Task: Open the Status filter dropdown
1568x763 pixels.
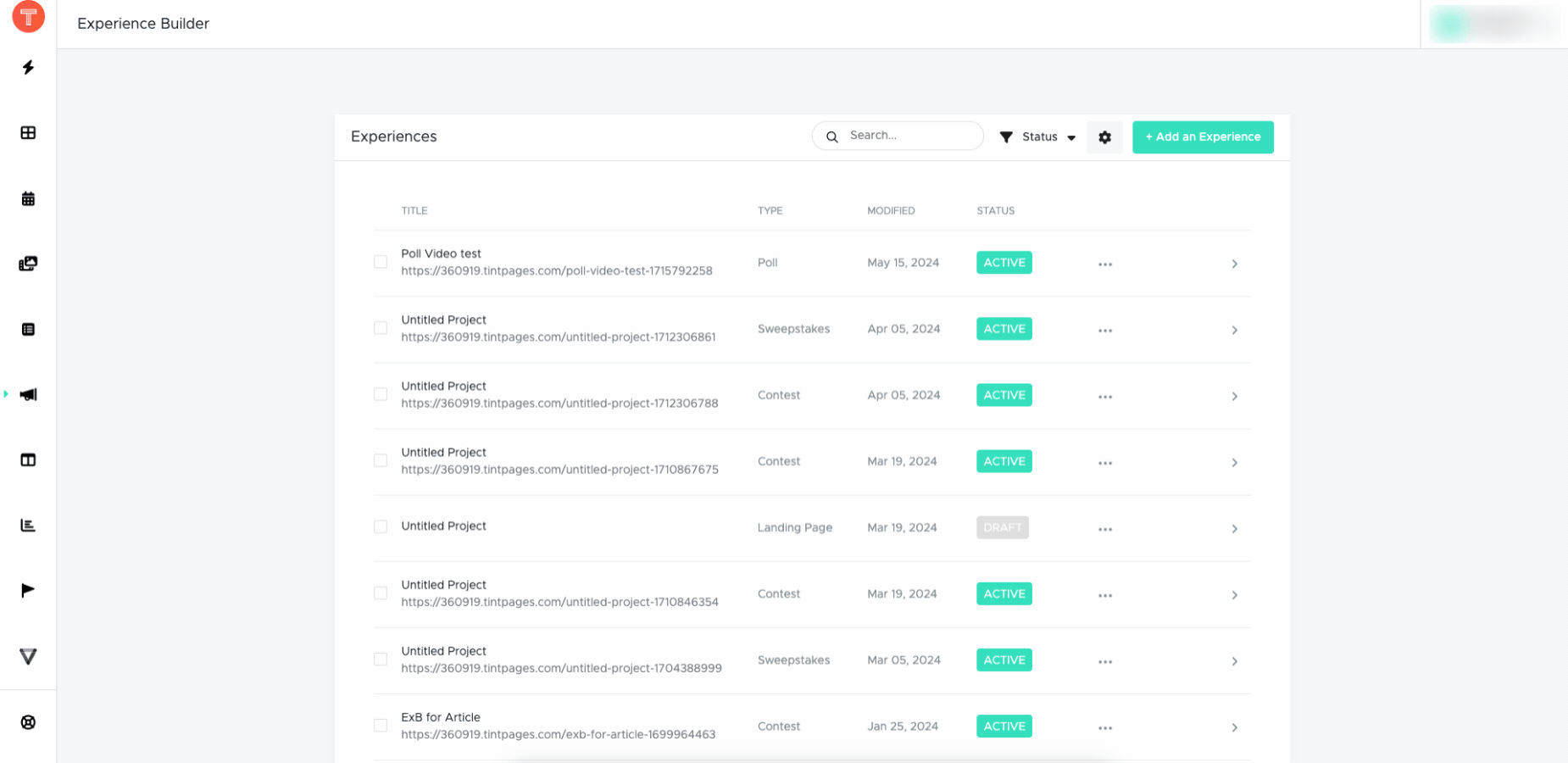Action: (1037, 136)
